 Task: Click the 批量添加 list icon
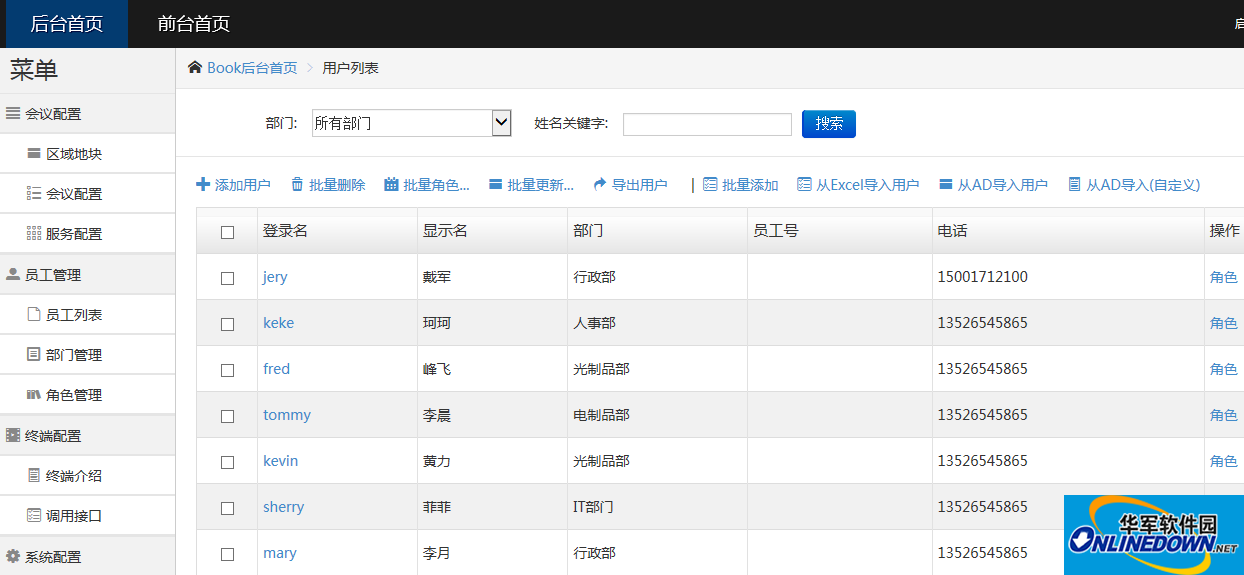[x=710, y=185]
